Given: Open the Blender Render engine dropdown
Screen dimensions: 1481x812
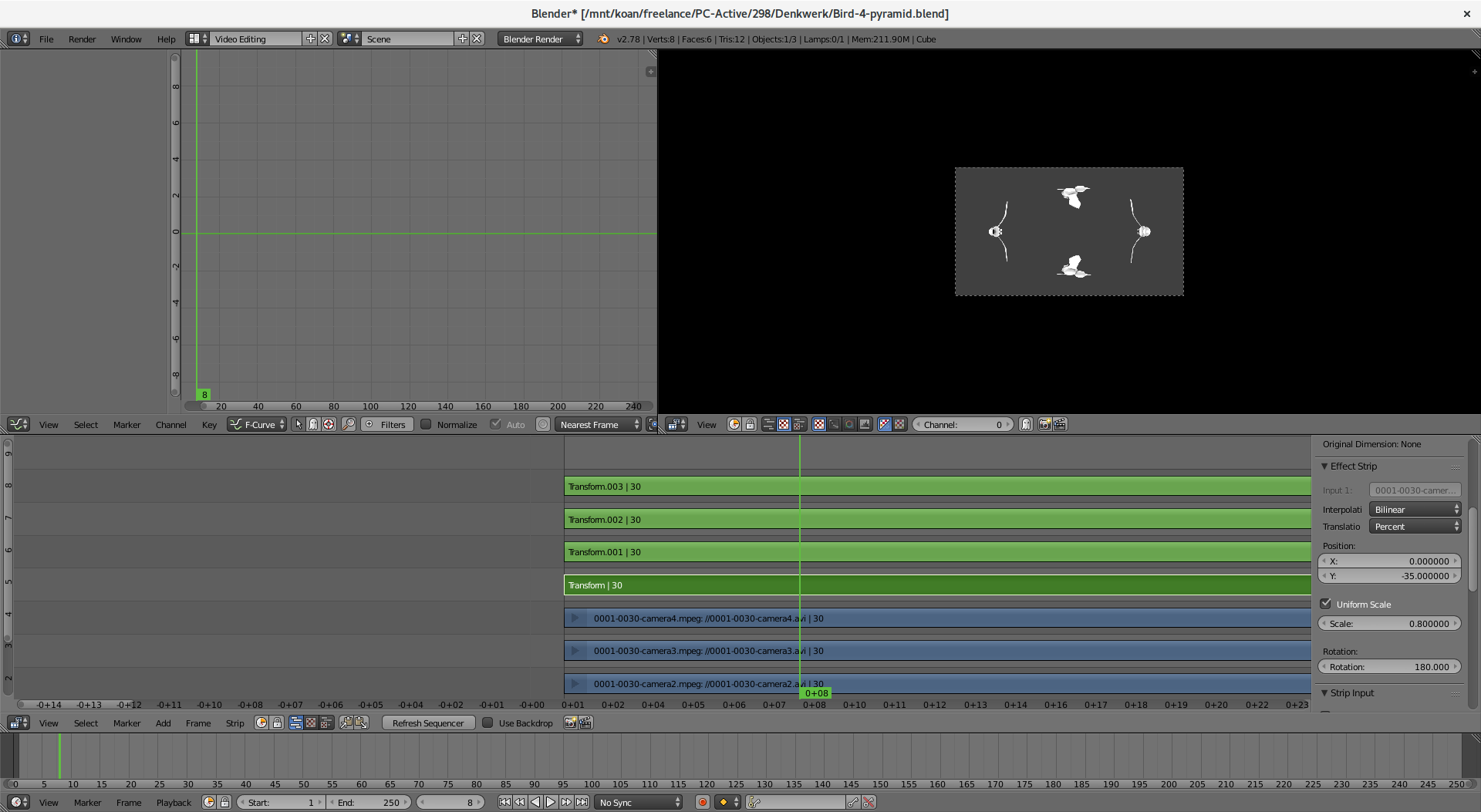Looking at the screenshot, I should (x=540, y=39).
